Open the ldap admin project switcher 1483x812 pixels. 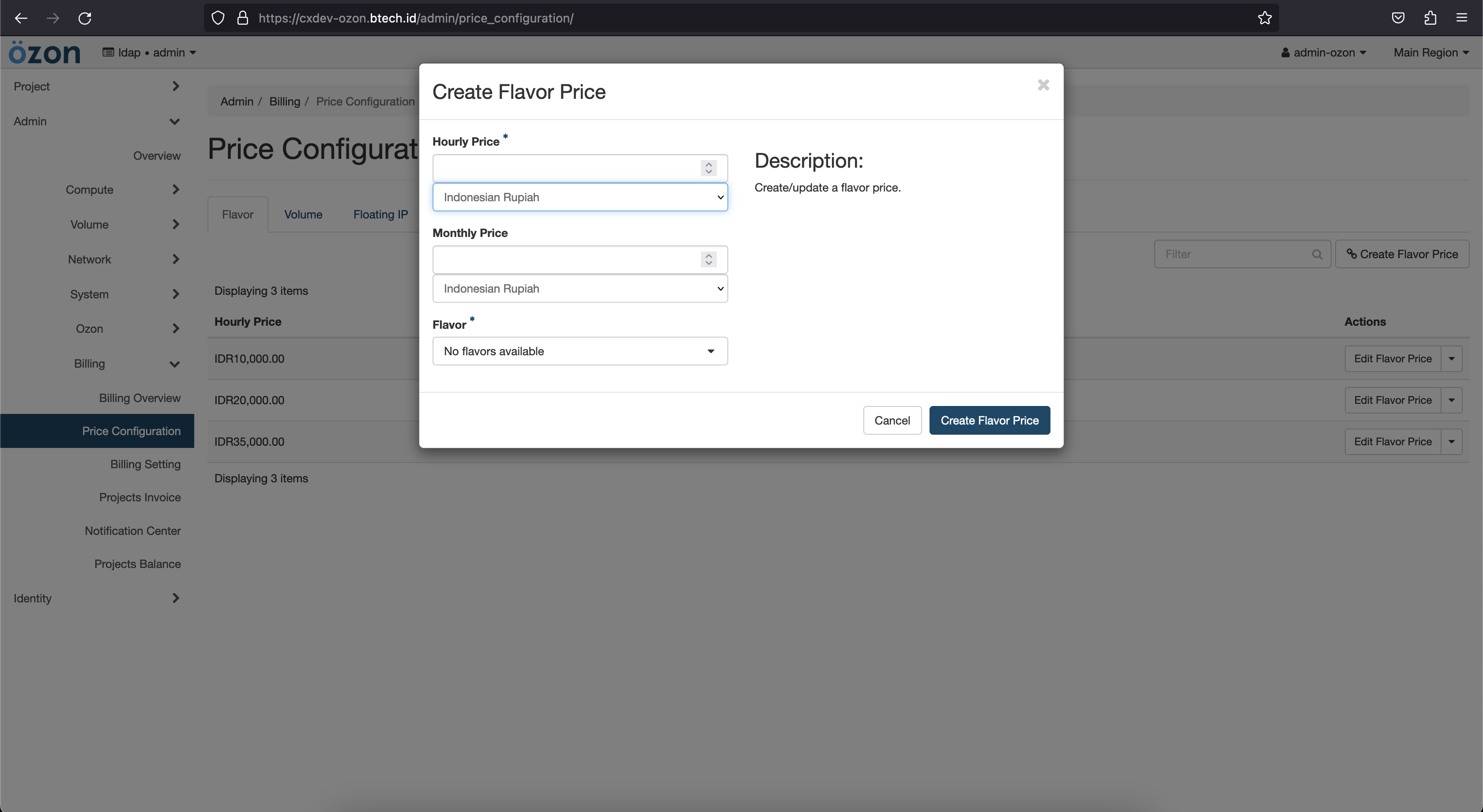click(x=149, y=53)
